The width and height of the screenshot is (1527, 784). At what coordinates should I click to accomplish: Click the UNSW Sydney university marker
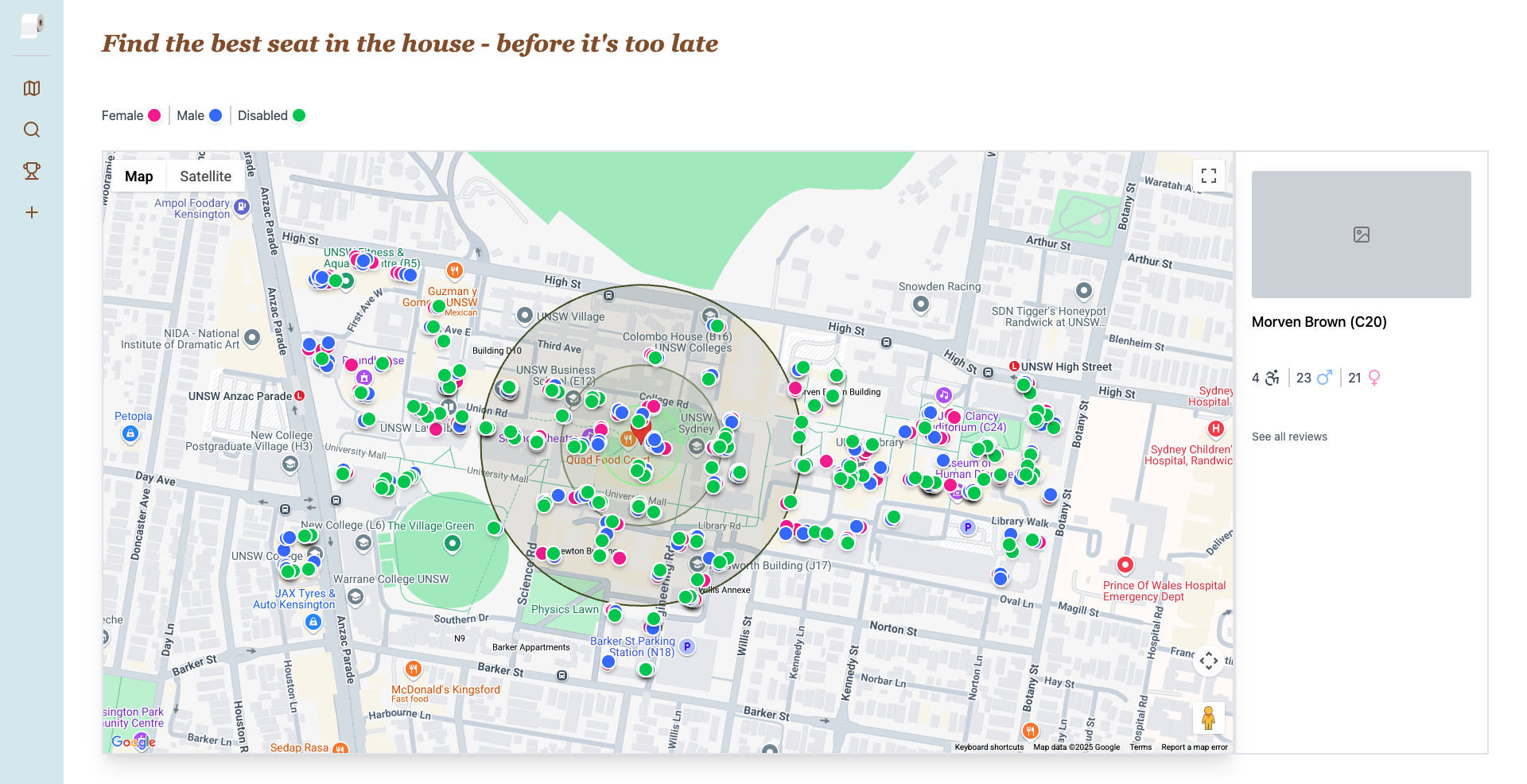[697, 447]
